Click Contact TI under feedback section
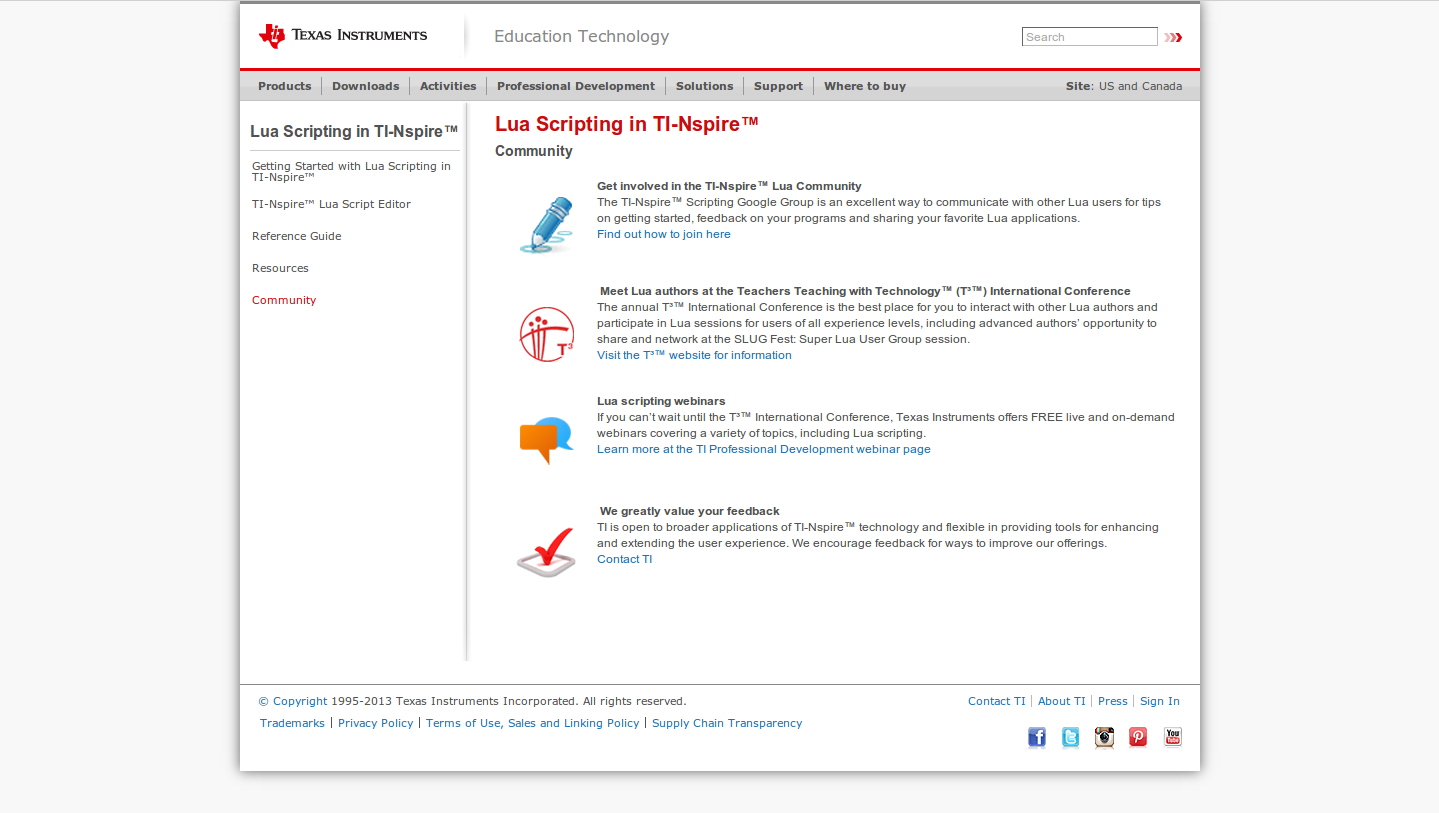The width and height of the screenshot is (1439, 813). coord(624,559)
